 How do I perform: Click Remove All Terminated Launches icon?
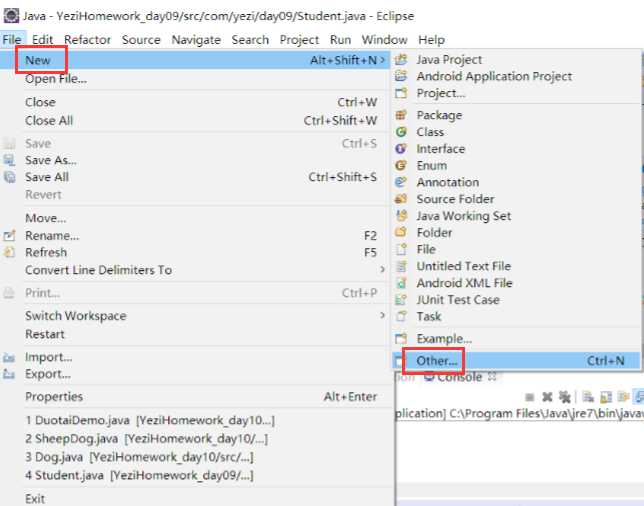(565, 397)
